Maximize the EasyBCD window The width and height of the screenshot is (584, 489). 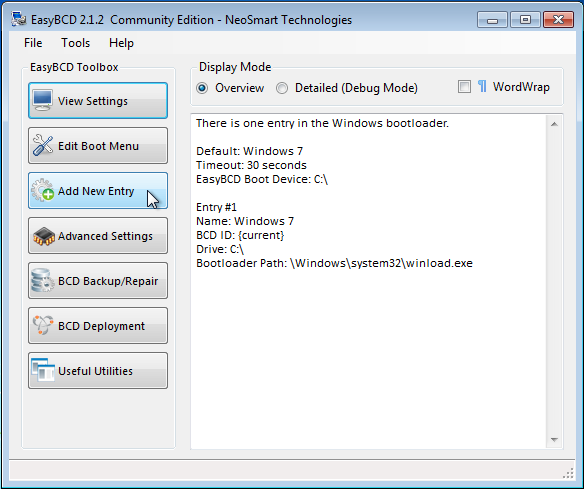coord(525,20)
